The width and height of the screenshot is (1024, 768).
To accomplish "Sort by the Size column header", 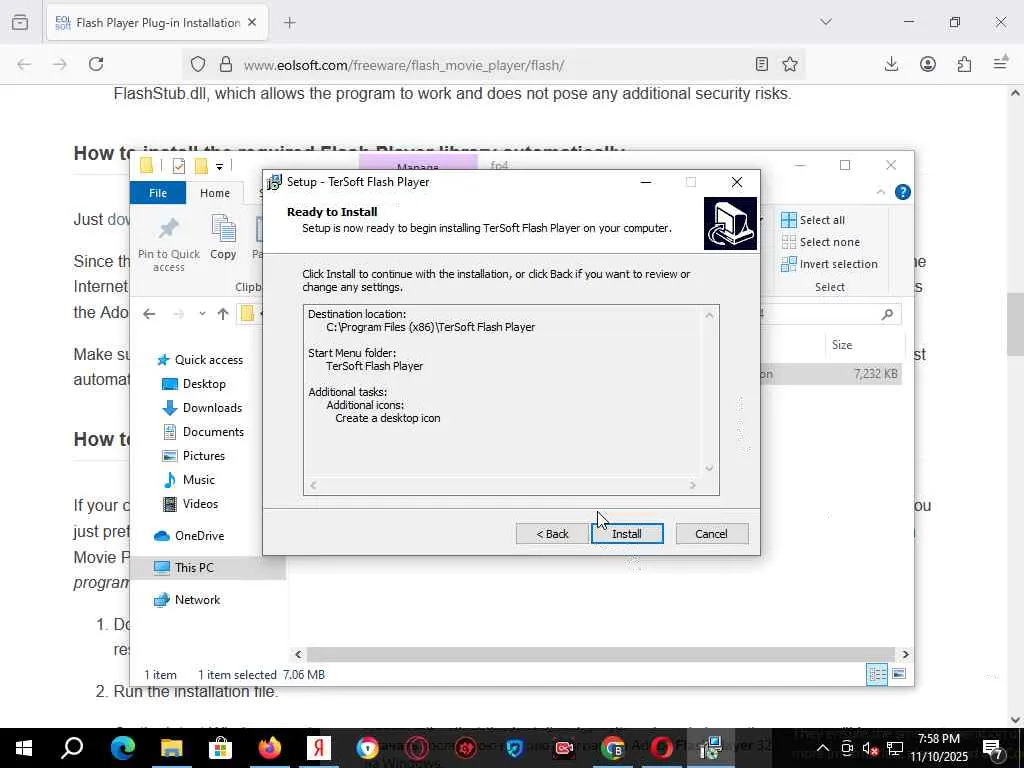I will pos(842,345).
